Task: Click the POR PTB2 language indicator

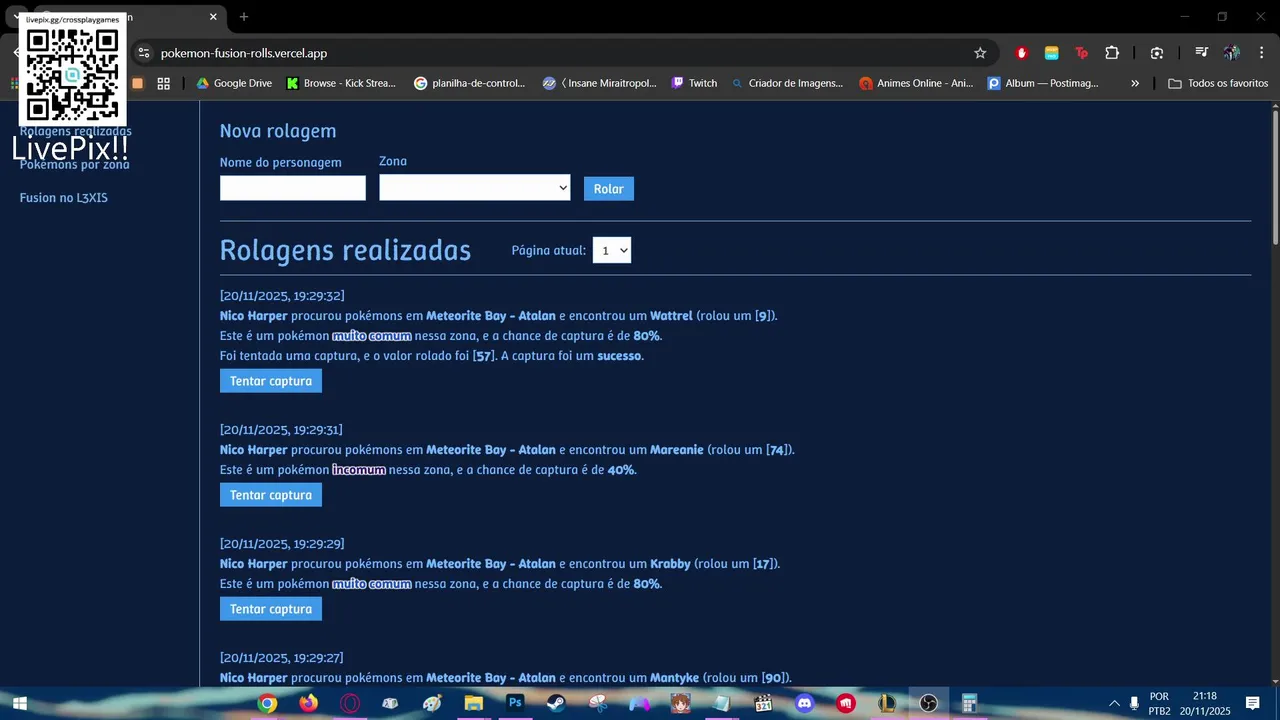Action: [x=1159, y=703]
